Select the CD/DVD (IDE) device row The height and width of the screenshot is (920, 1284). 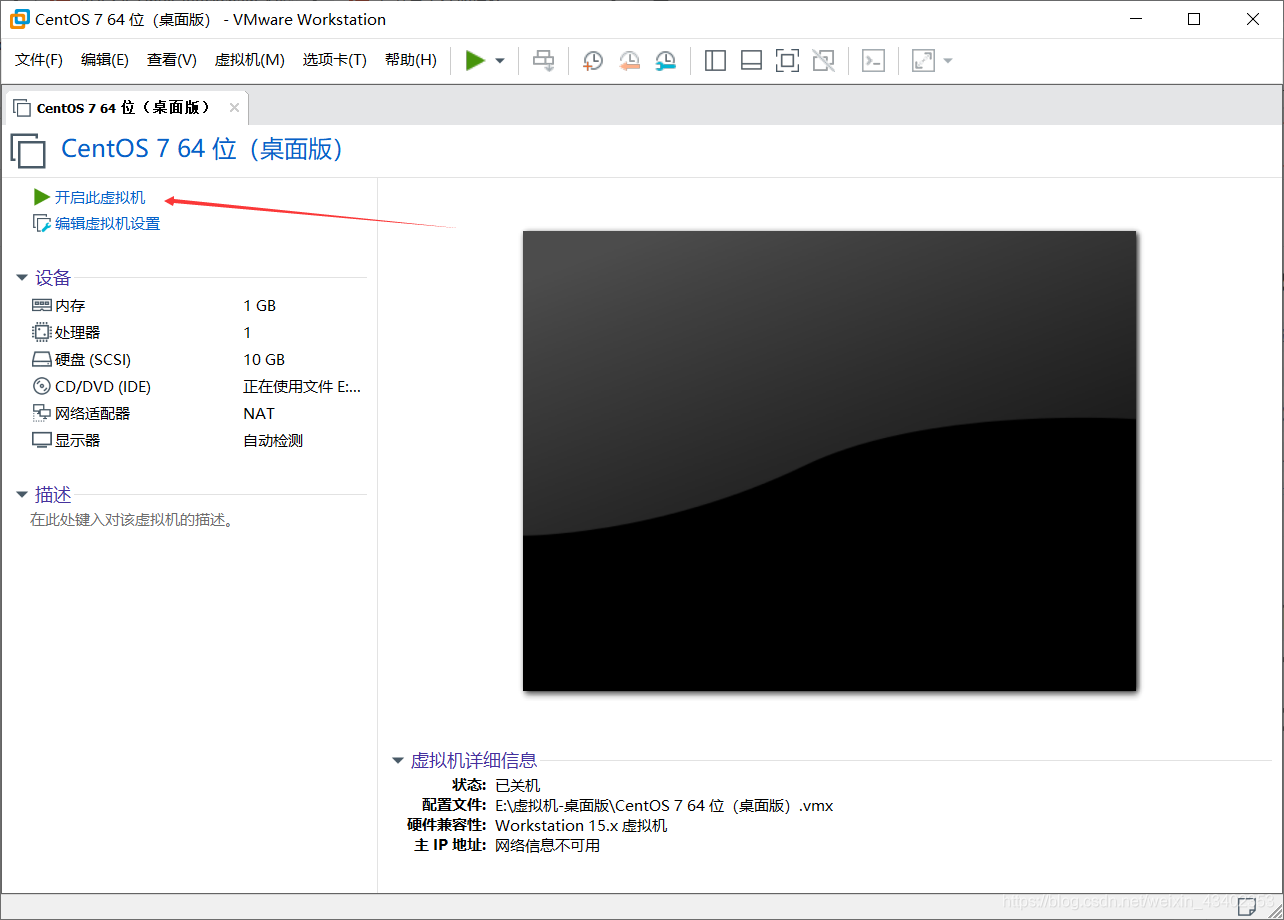pyautogui.click(x=198, y=387)
